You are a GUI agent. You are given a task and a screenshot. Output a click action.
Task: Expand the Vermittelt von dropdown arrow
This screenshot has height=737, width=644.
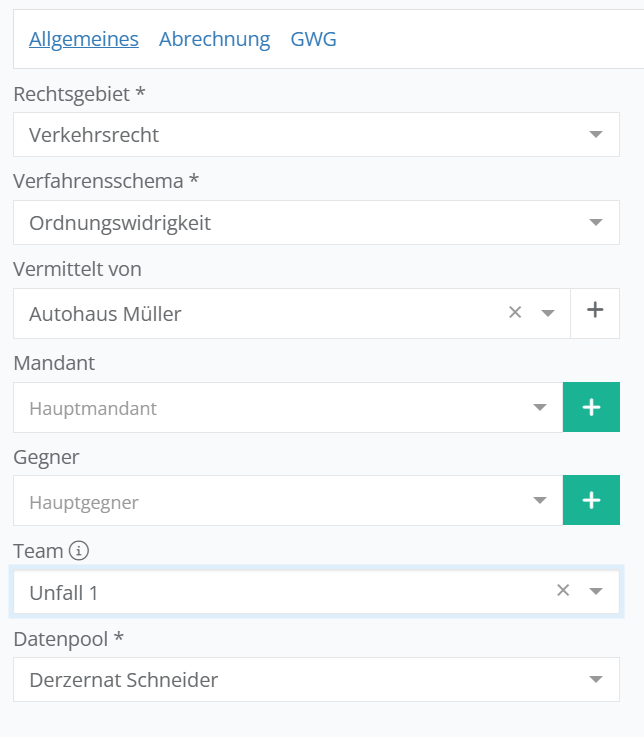click(x=548, y=313)
